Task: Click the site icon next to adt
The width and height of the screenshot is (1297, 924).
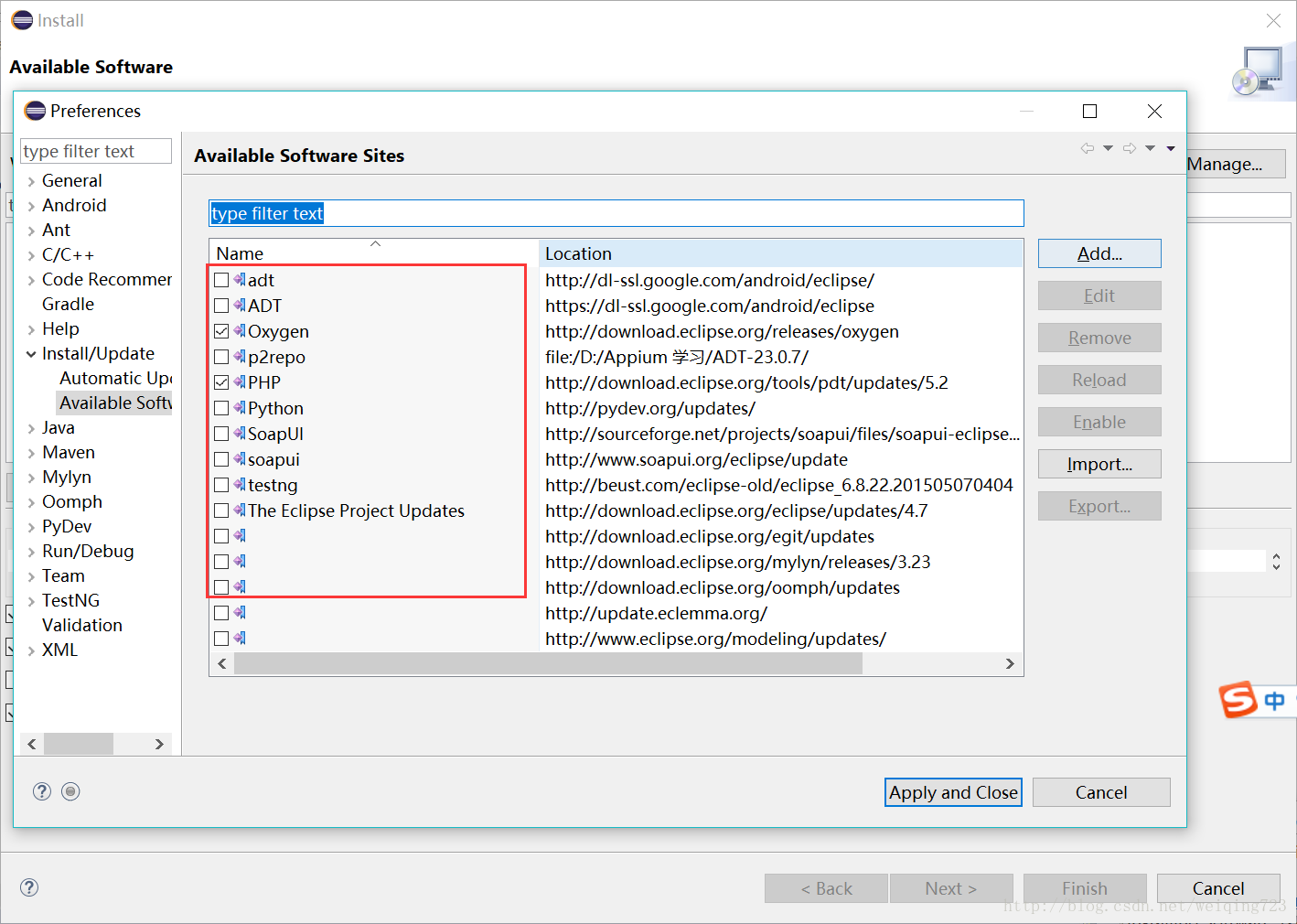Action: coord(240,279)
